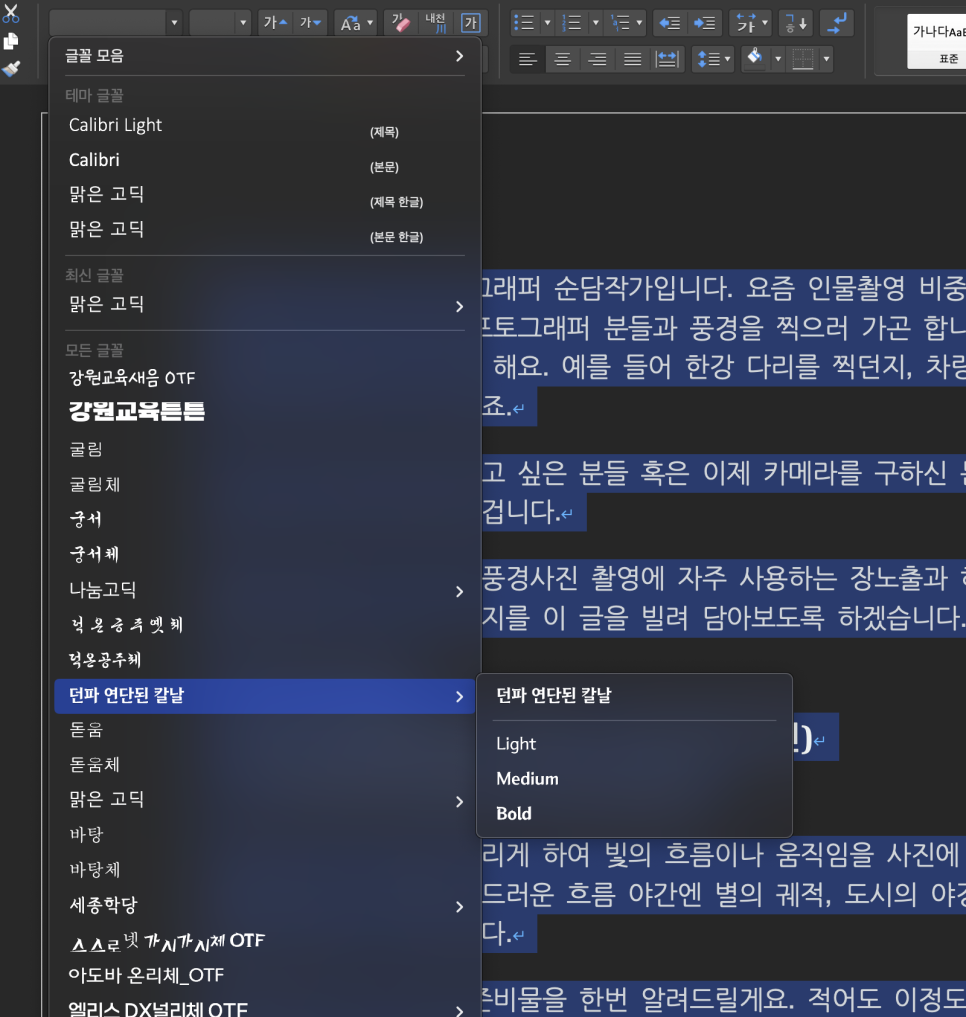
Task: Click the sort text icon
Action: tap(796, 23)
